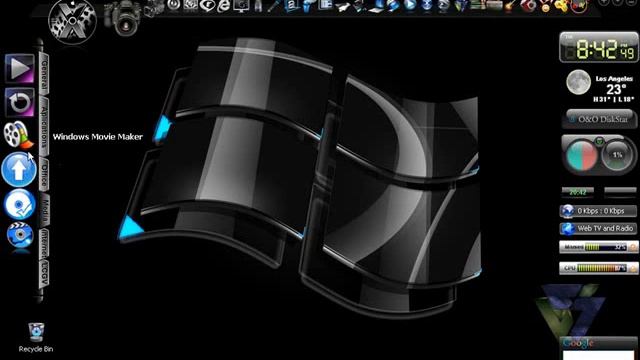
Task: Click the Google gadget header
Action: click(598, 343)
